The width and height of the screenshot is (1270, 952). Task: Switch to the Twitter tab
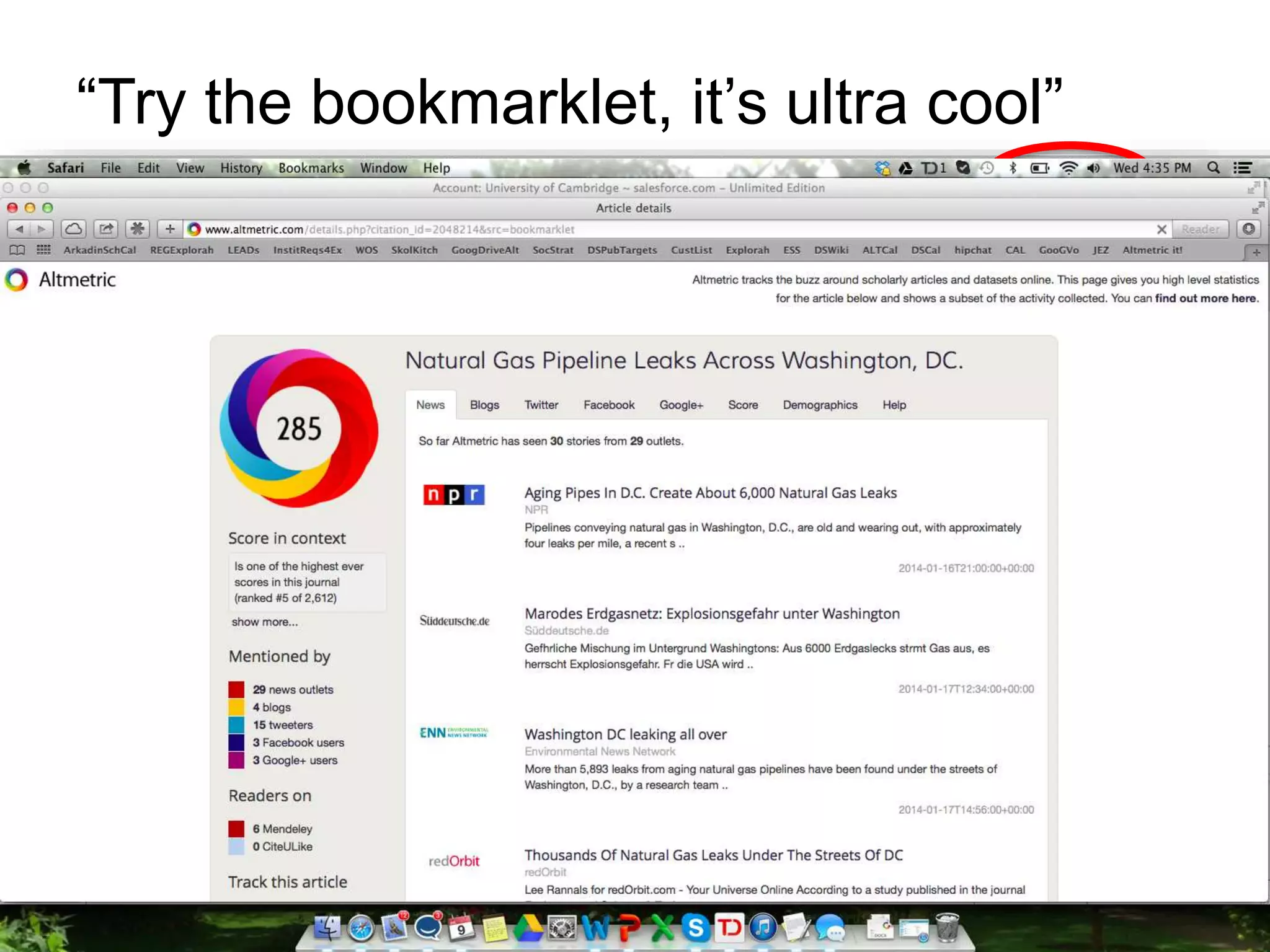click(x=541, y=405)
